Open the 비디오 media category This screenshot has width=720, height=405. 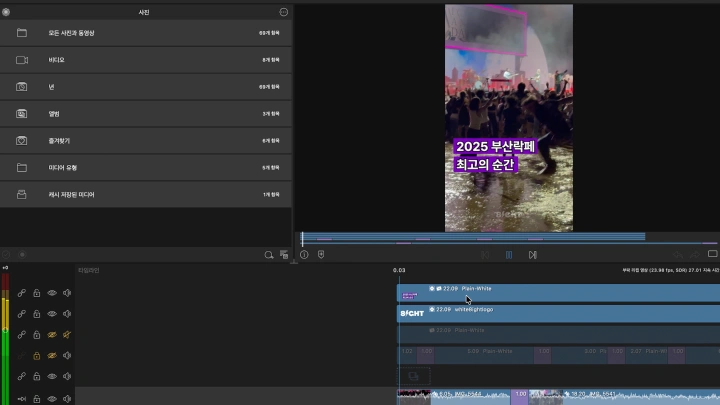coord(55,60)
